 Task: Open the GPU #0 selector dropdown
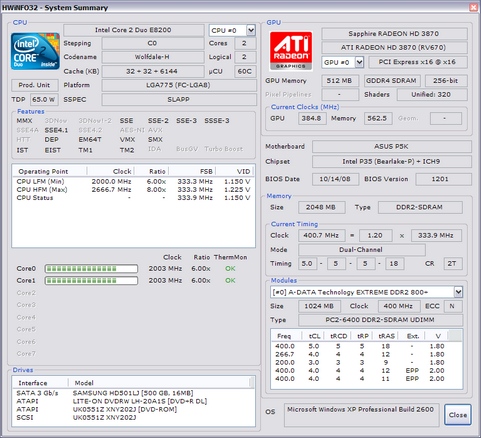pyautogui.click(x=359, y=62)
